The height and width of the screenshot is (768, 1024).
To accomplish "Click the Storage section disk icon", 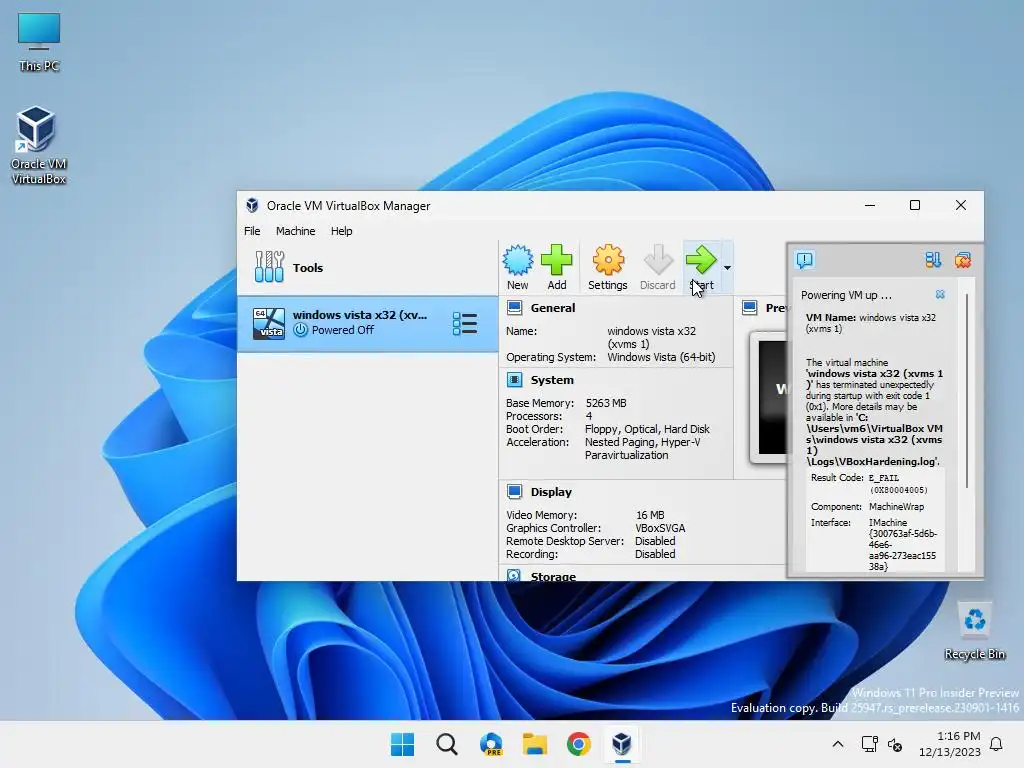I will (515, 575).
